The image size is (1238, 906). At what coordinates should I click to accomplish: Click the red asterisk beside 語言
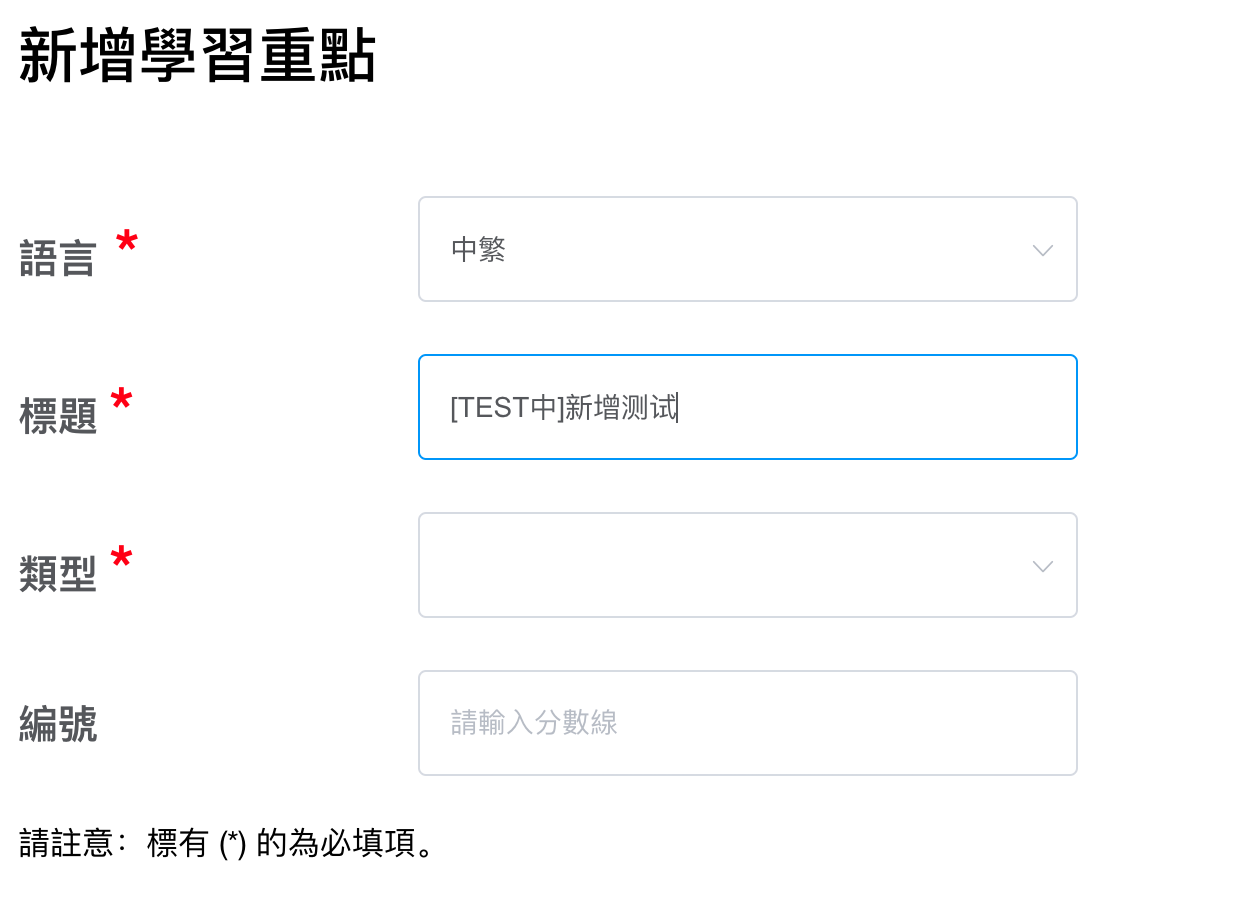pyautogui.click(x=126, y=241)
